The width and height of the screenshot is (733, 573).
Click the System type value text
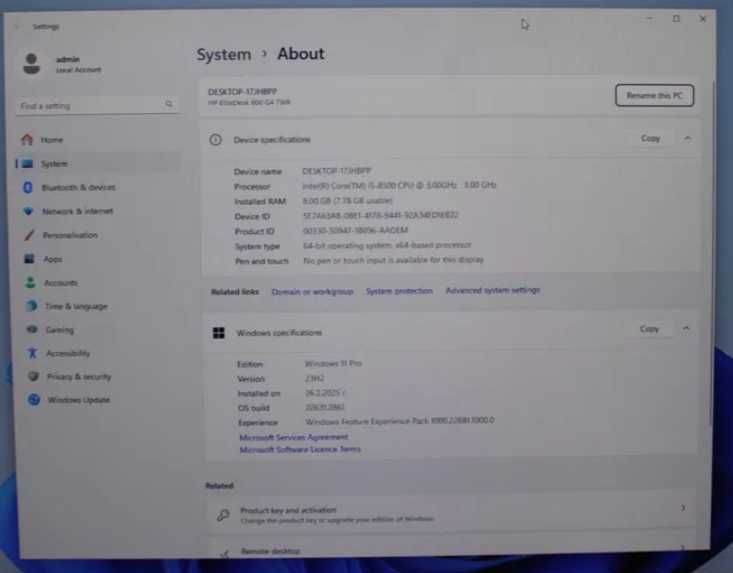pos(387,245)
